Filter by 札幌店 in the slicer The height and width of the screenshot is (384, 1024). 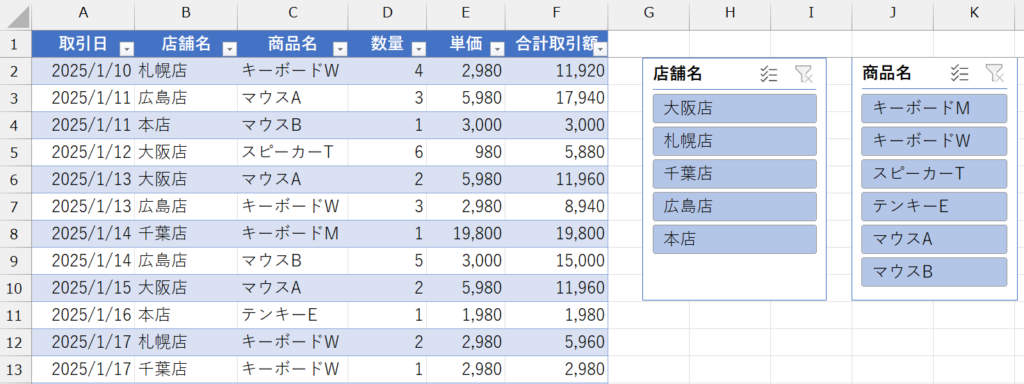point(735,141)
